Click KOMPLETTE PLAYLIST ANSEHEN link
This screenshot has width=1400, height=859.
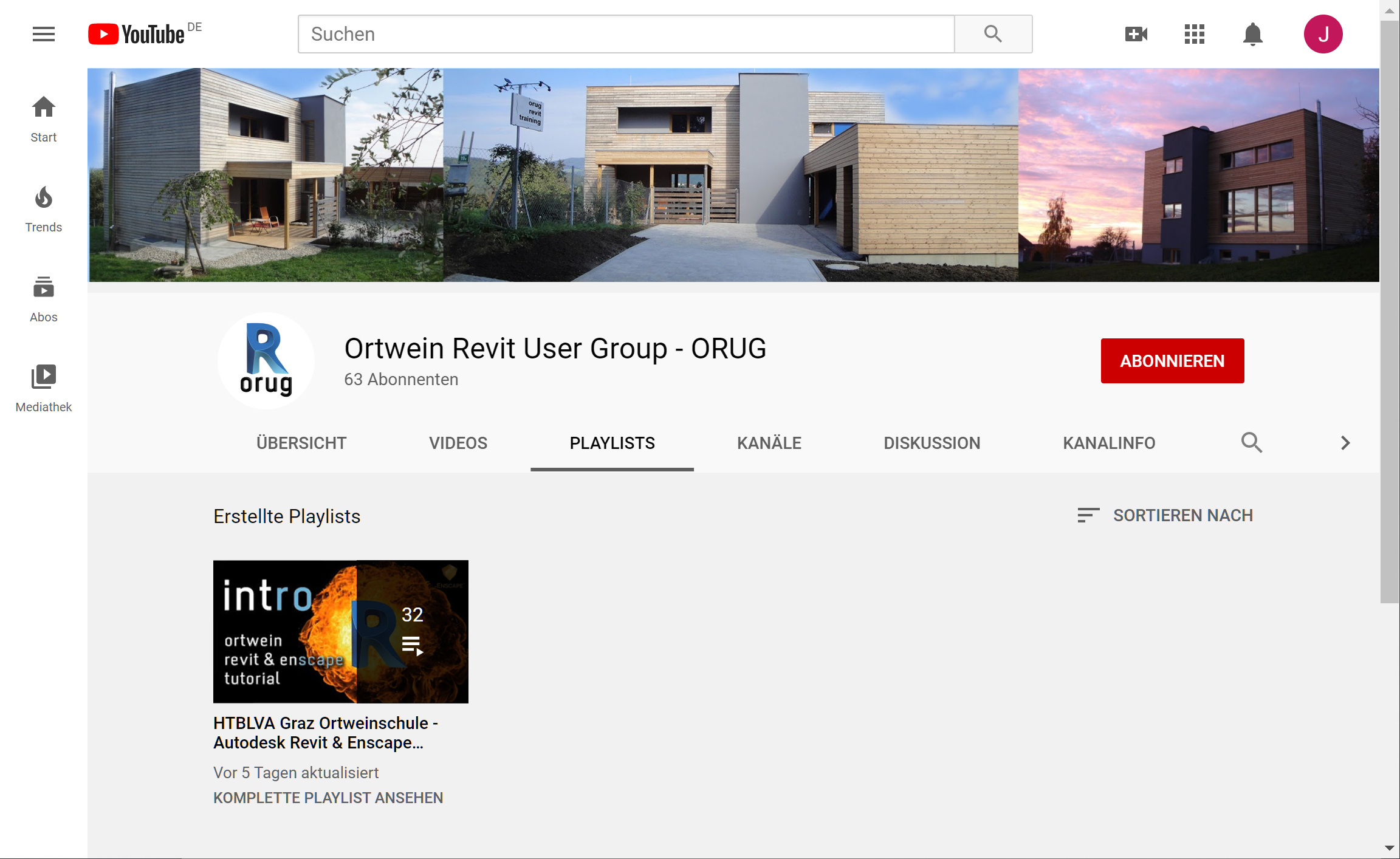tap(328, 798)
